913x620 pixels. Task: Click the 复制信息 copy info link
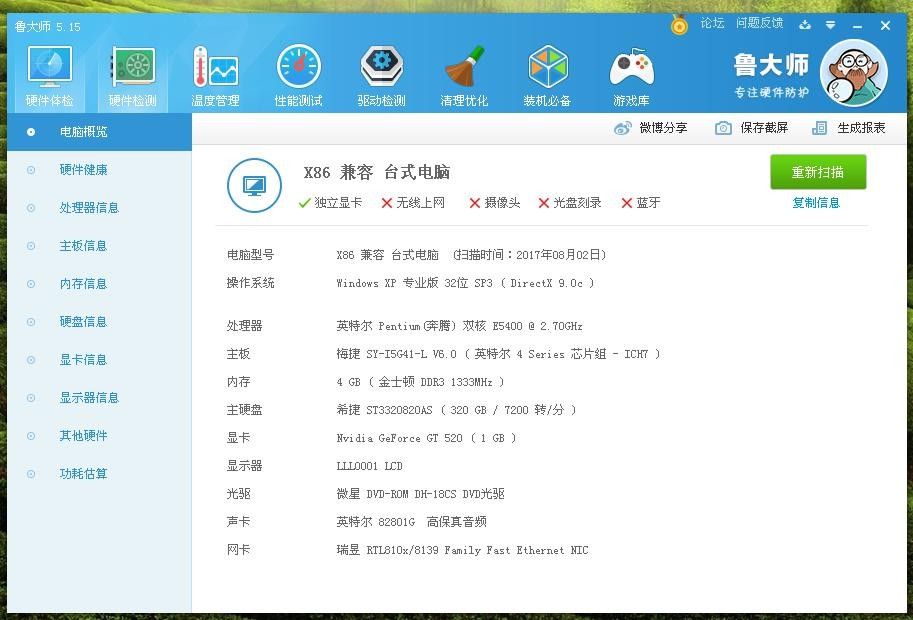(x=816, y=203)
